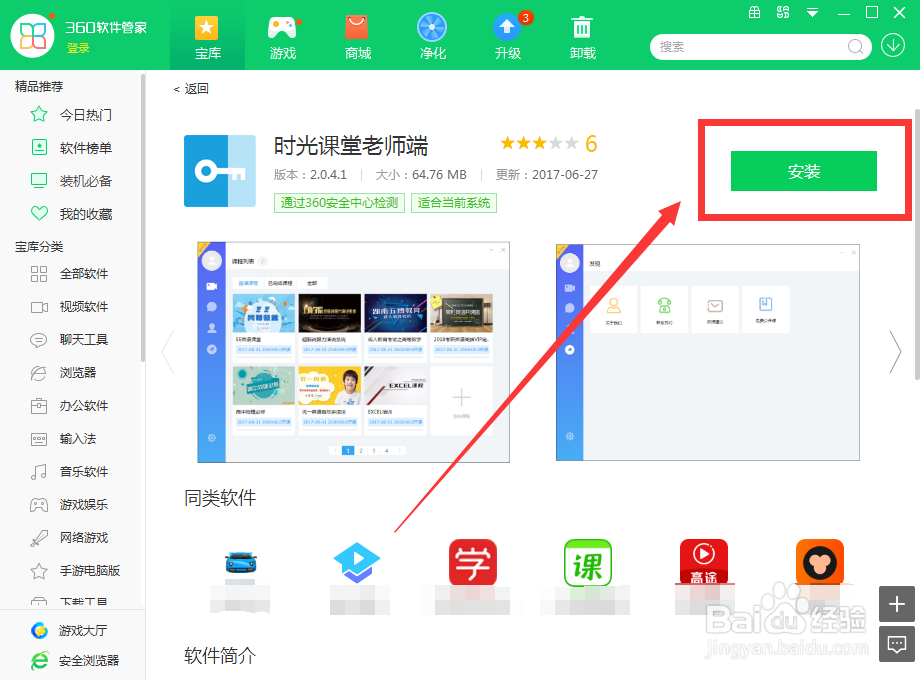Screen dimensions: 920x680
Task: Show next screenshot with right chevron
Action: click(895, 352)
